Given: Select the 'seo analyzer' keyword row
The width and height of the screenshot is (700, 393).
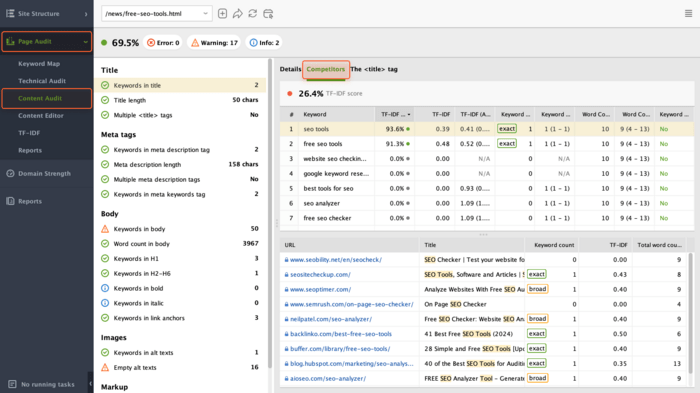Looking at the screenshot, I should pyautogui.click(x=487, y=203).
